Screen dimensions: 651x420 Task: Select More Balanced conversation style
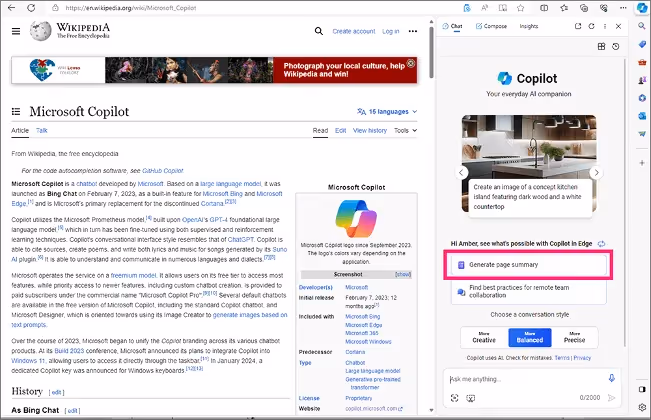pos(530,337)
